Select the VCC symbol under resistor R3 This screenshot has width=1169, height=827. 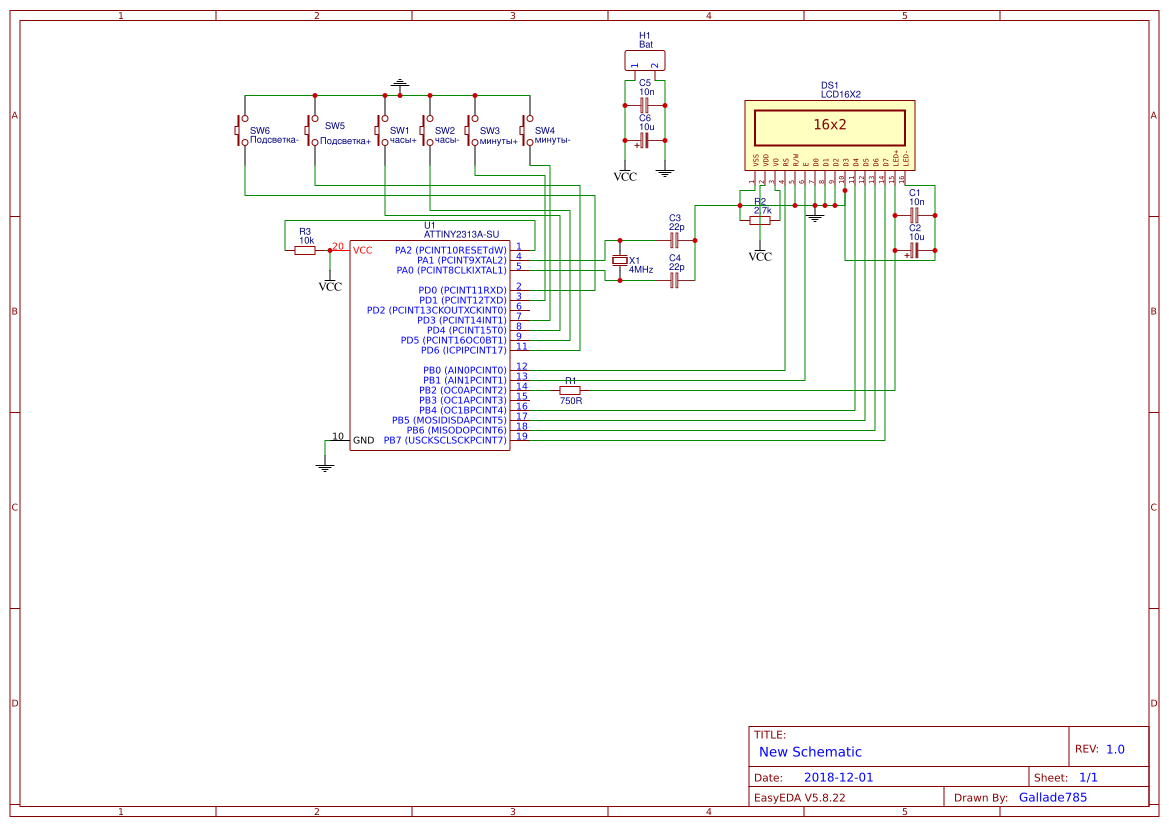click(x=331, y=281)
